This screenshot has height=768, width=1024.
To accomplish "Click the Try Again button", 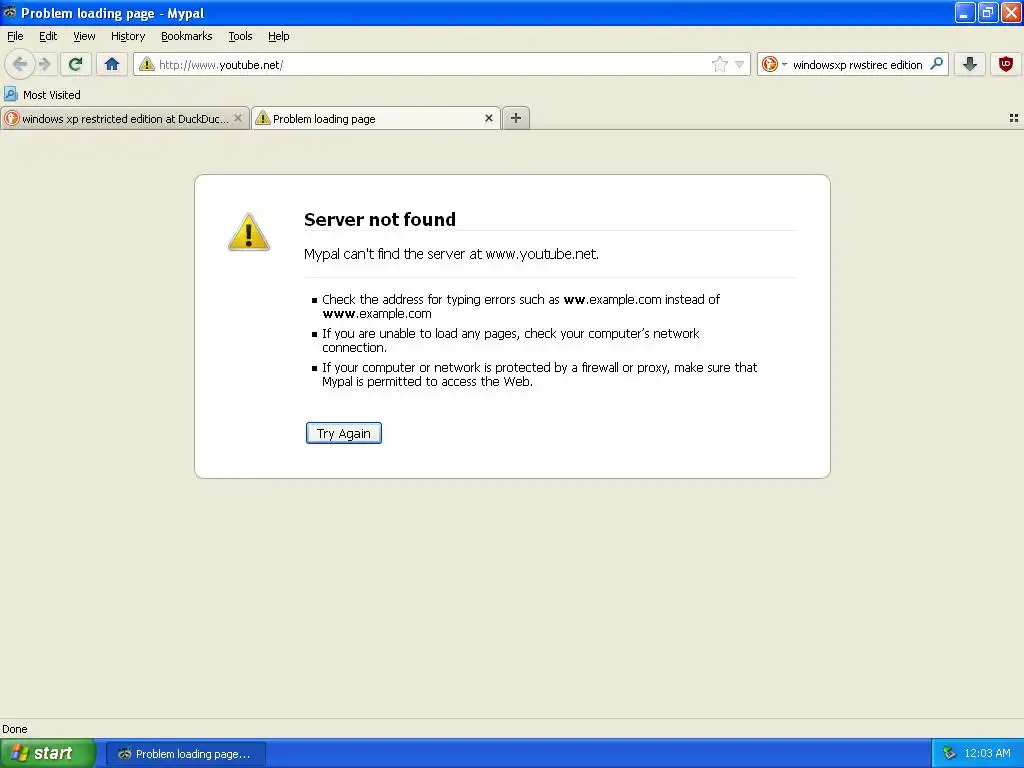I will point(344,433).
